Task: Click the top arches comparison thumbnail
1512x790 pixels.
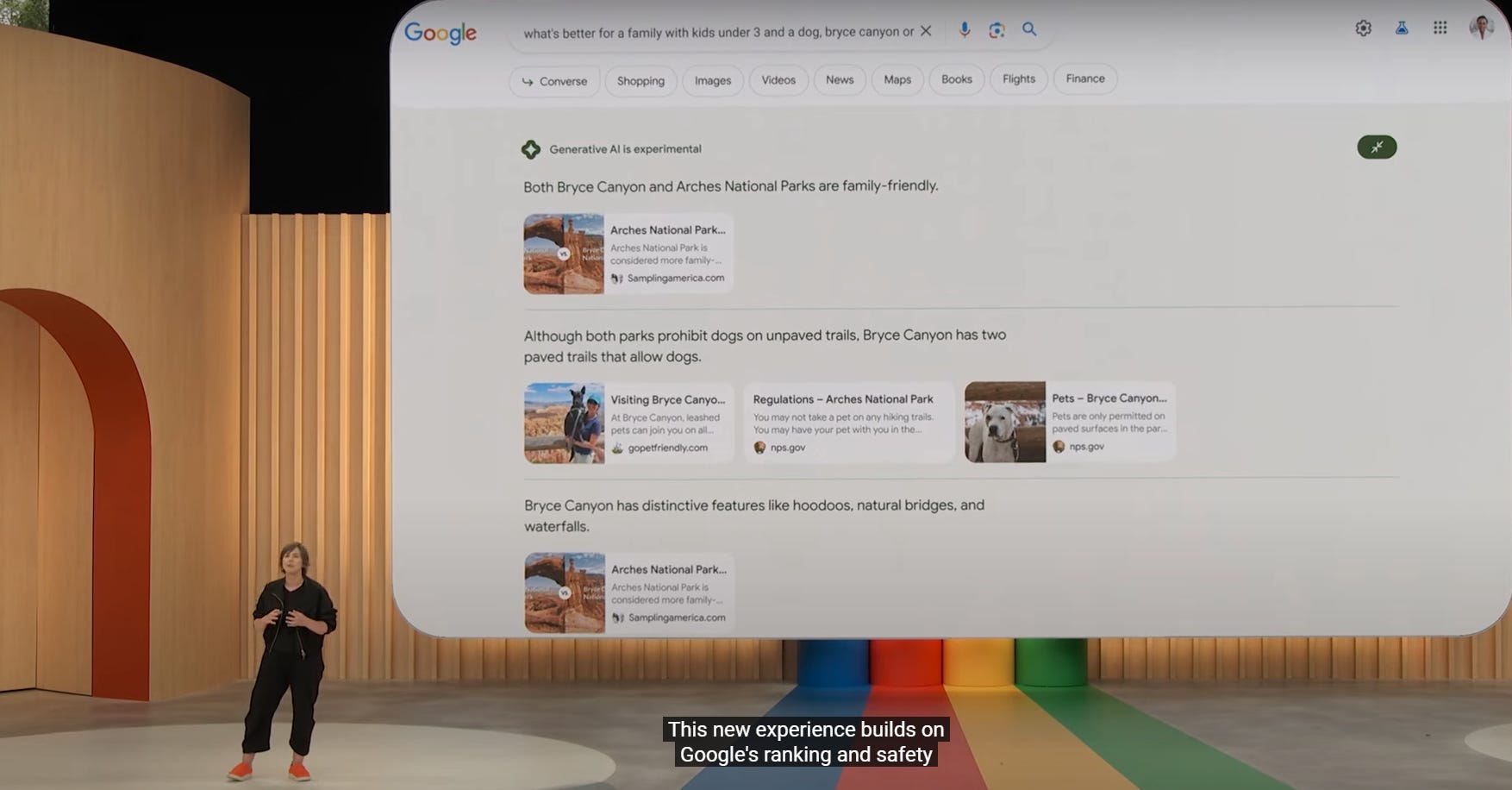Action: point(564,254)
